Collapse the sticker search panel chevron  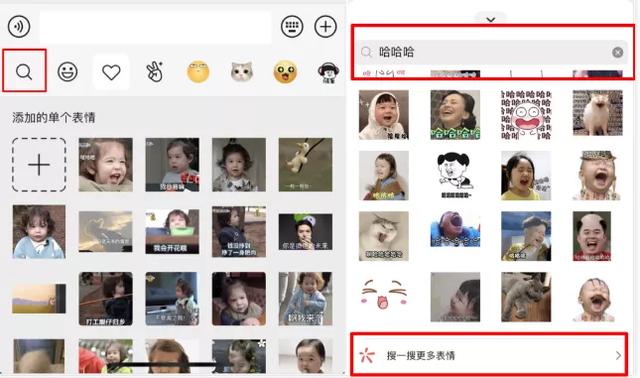click(491, 19)
